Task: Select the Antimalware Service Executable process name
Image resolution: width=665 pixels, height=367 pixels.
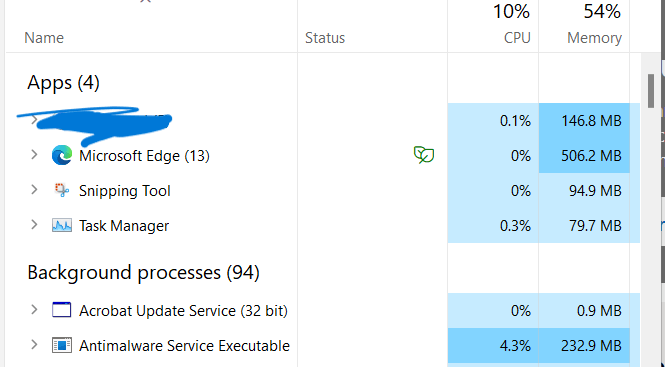Action: 184,346
